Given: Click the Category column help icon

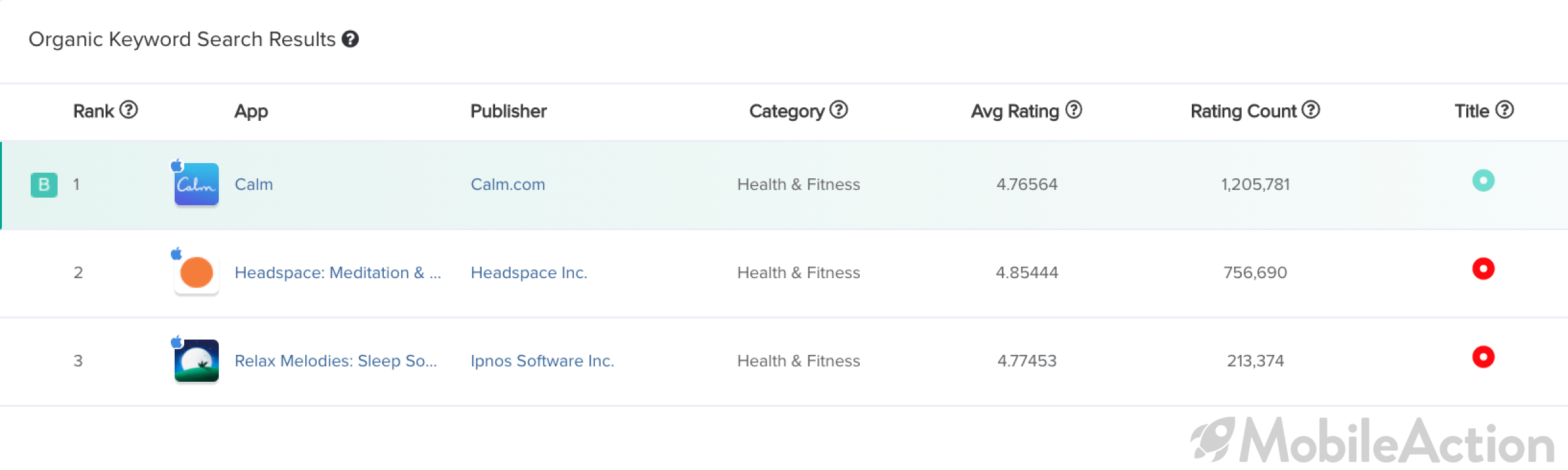Looking at the screenshot, I should [839, 110].
